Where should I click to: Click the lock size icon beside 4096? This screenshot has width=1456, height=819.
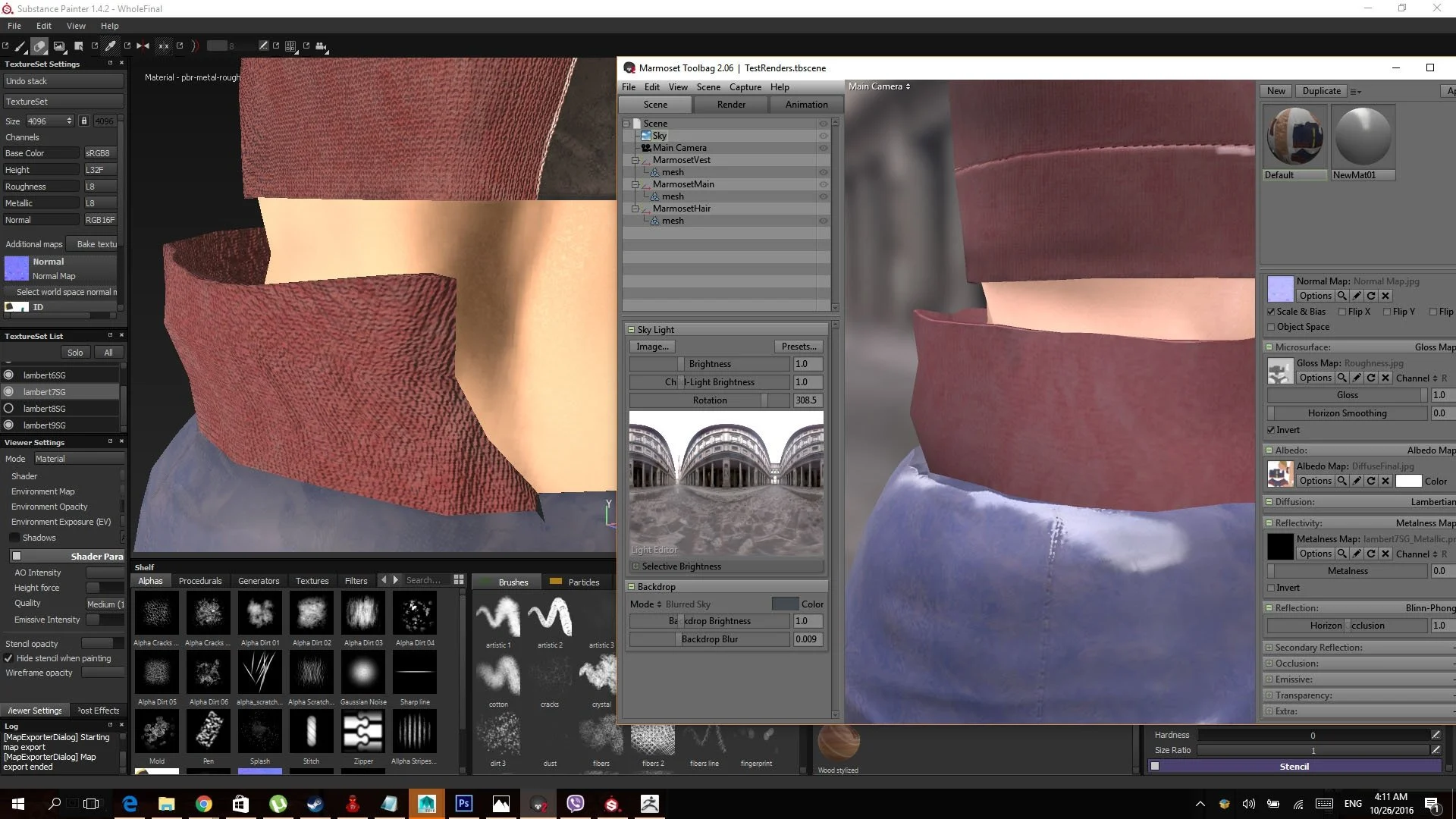tap(84, 121)
